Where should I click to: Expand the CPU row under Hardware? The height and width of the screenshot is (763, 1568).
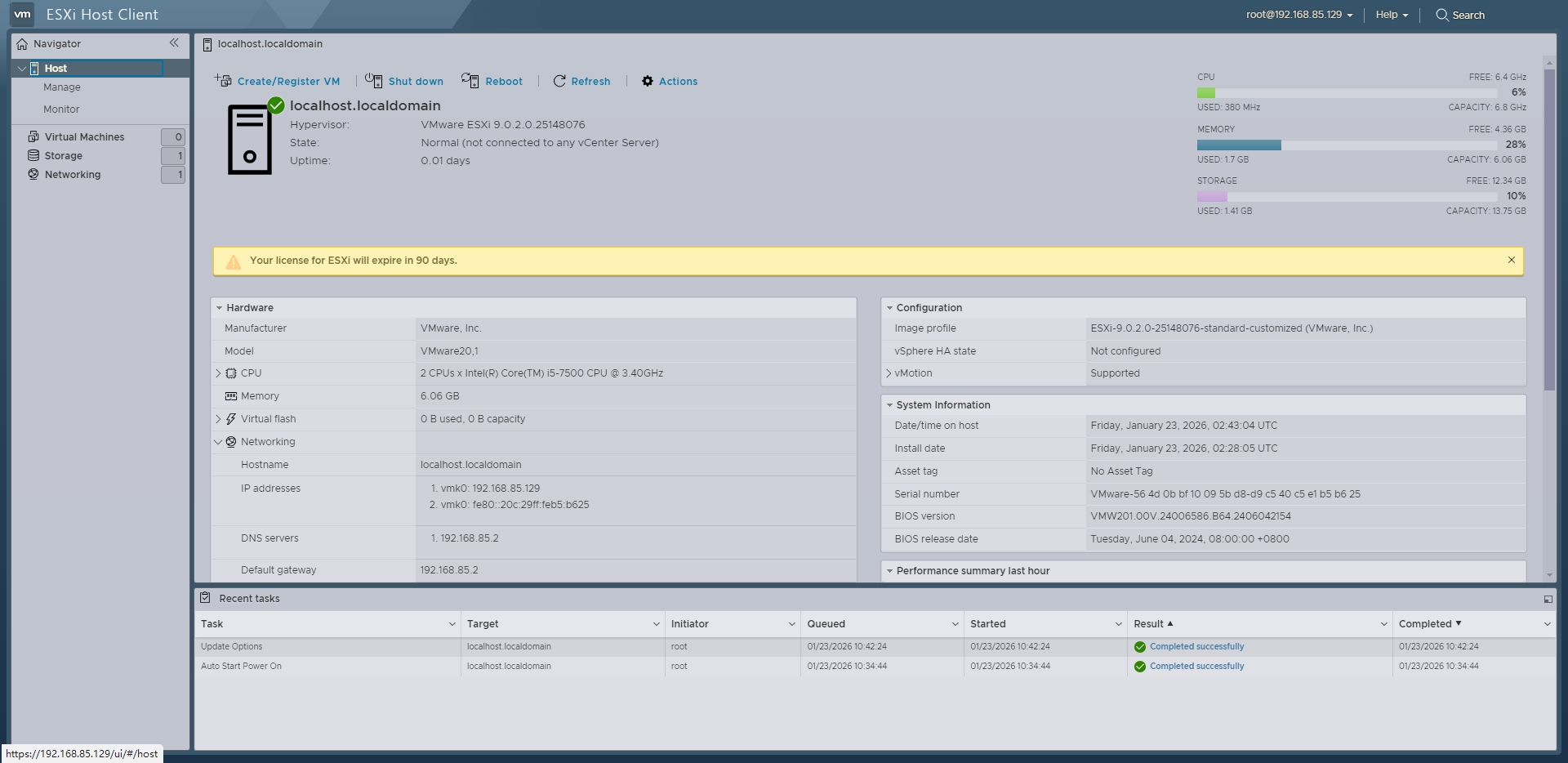coord(218,373)
